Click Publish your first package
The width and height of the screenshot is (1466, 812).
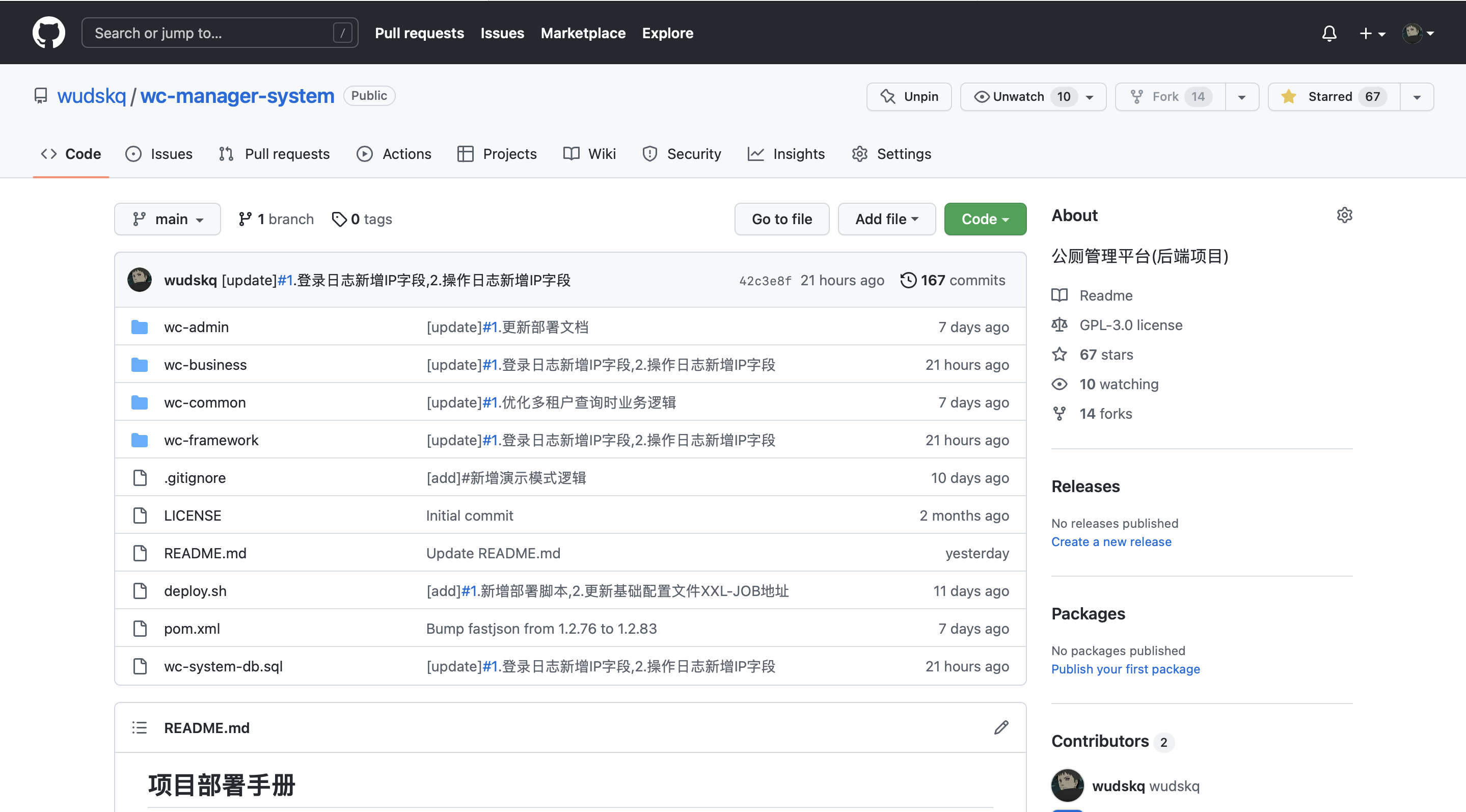(x=1125, y=669)
